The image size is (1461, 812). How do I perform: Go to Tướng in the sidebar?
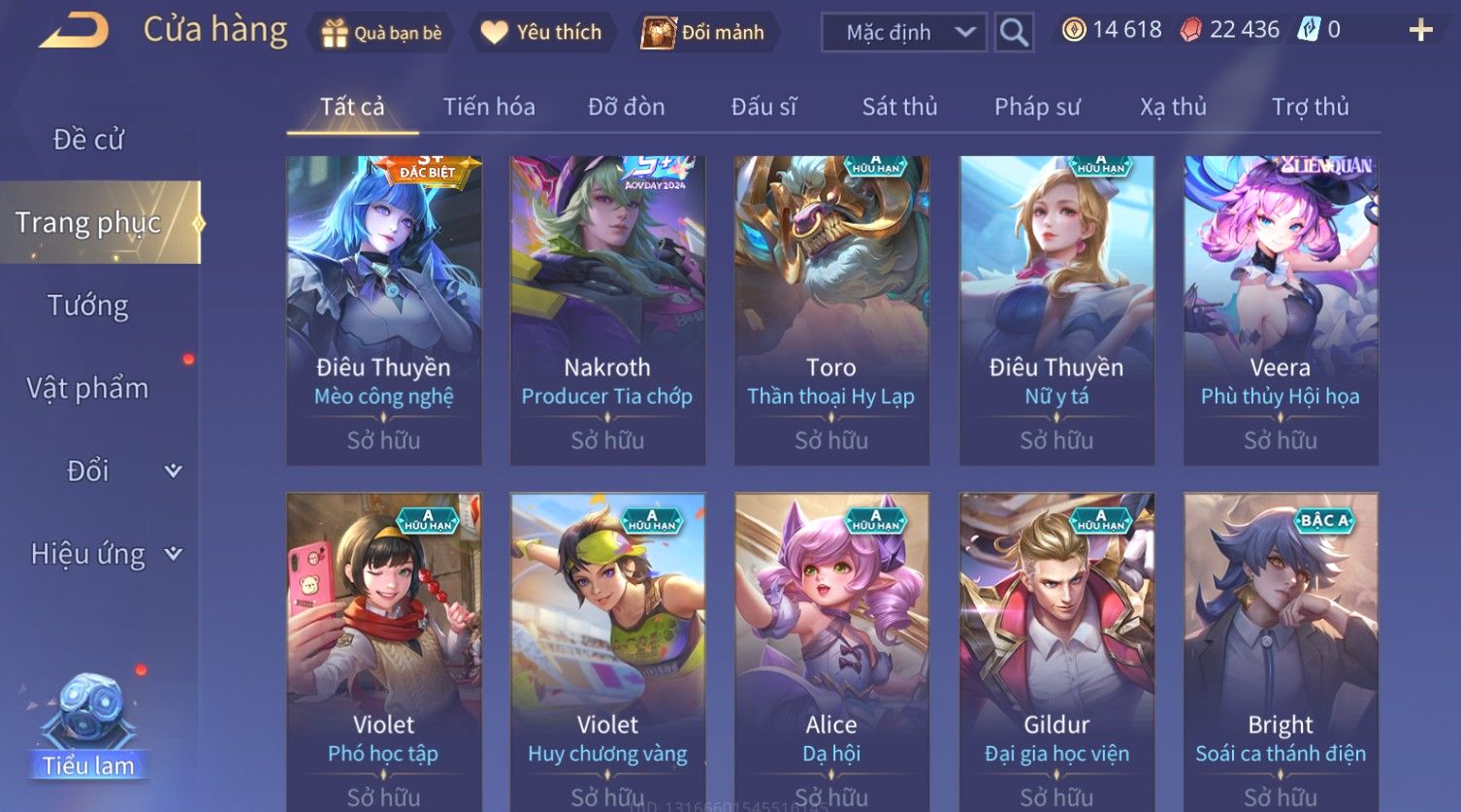coord(88,306)
